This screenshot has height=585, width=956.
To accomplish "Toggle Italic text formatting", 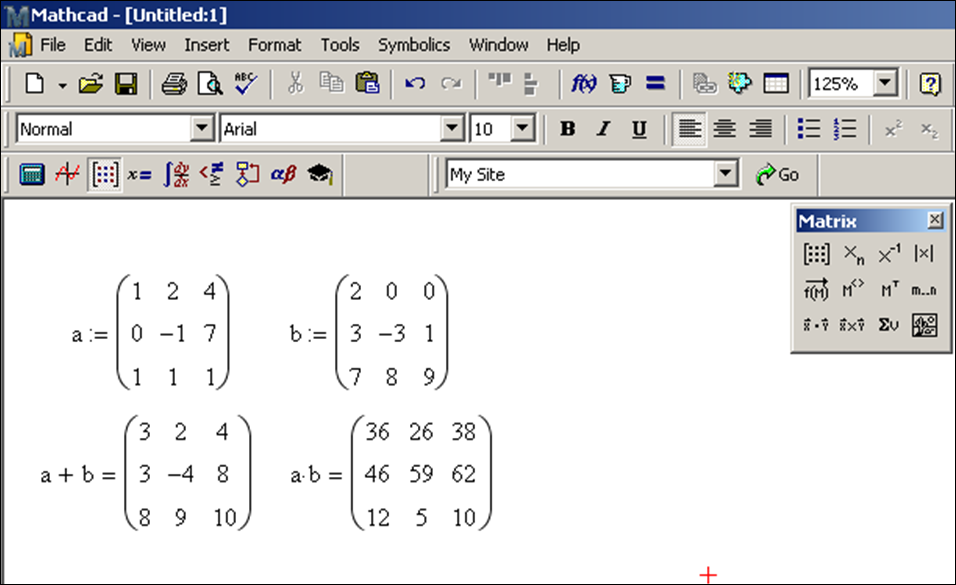I will click(x=603, y=129).
